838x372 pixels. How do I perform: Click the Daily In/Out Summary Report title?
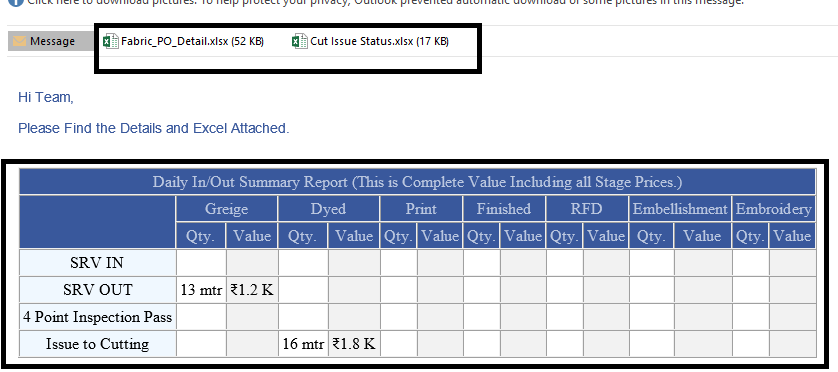(x=417, y=182)
